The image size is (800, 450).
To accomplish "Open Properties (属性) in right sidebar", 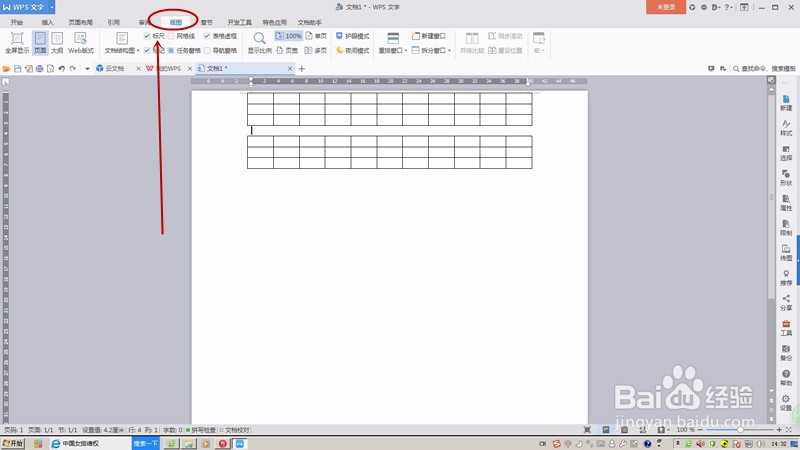I will point(786,203).
